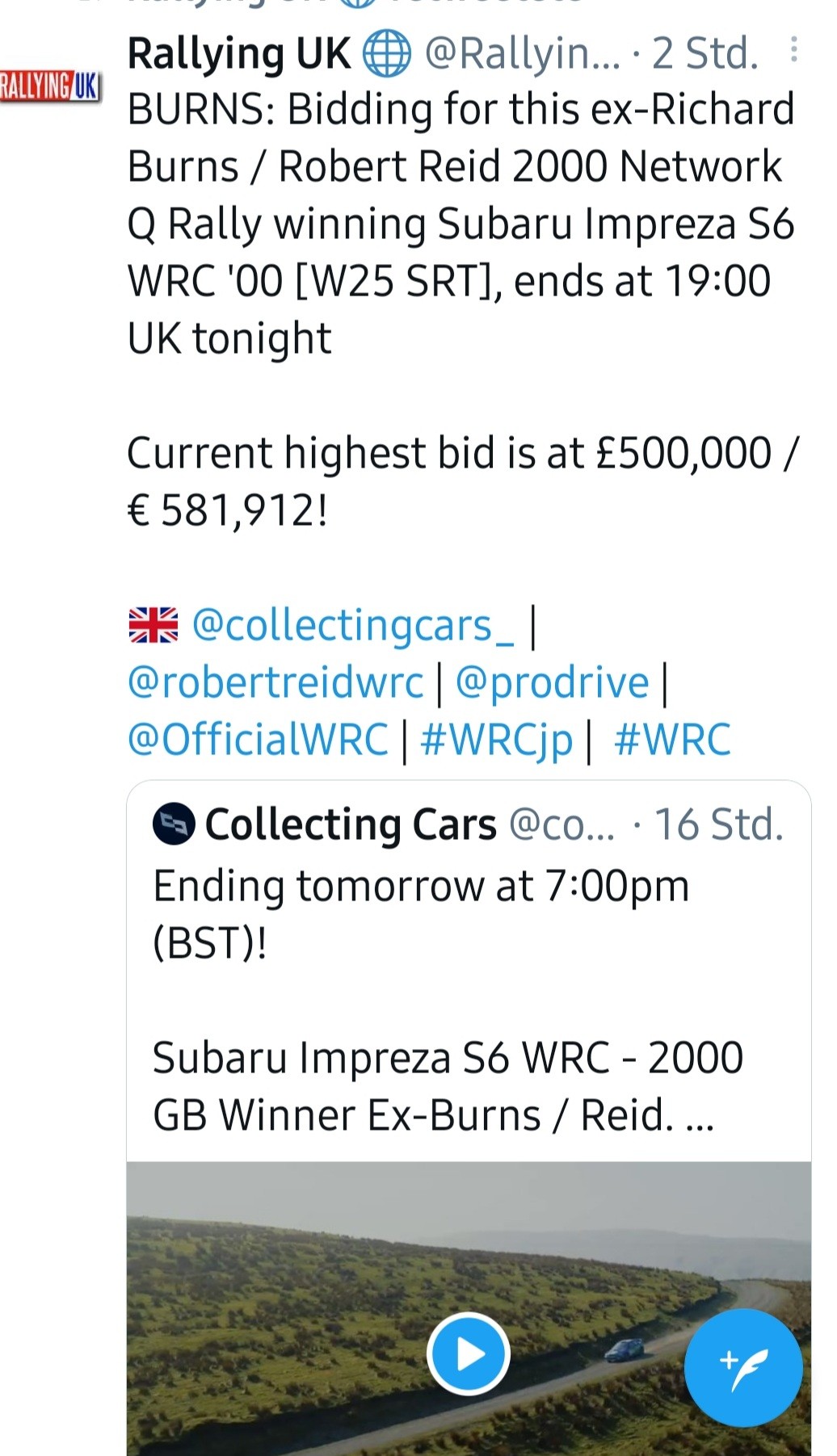This screenshot has width=837, height=1456.
Task: Tap the Rallying UK display name
Action: click(x=239, y=54)
